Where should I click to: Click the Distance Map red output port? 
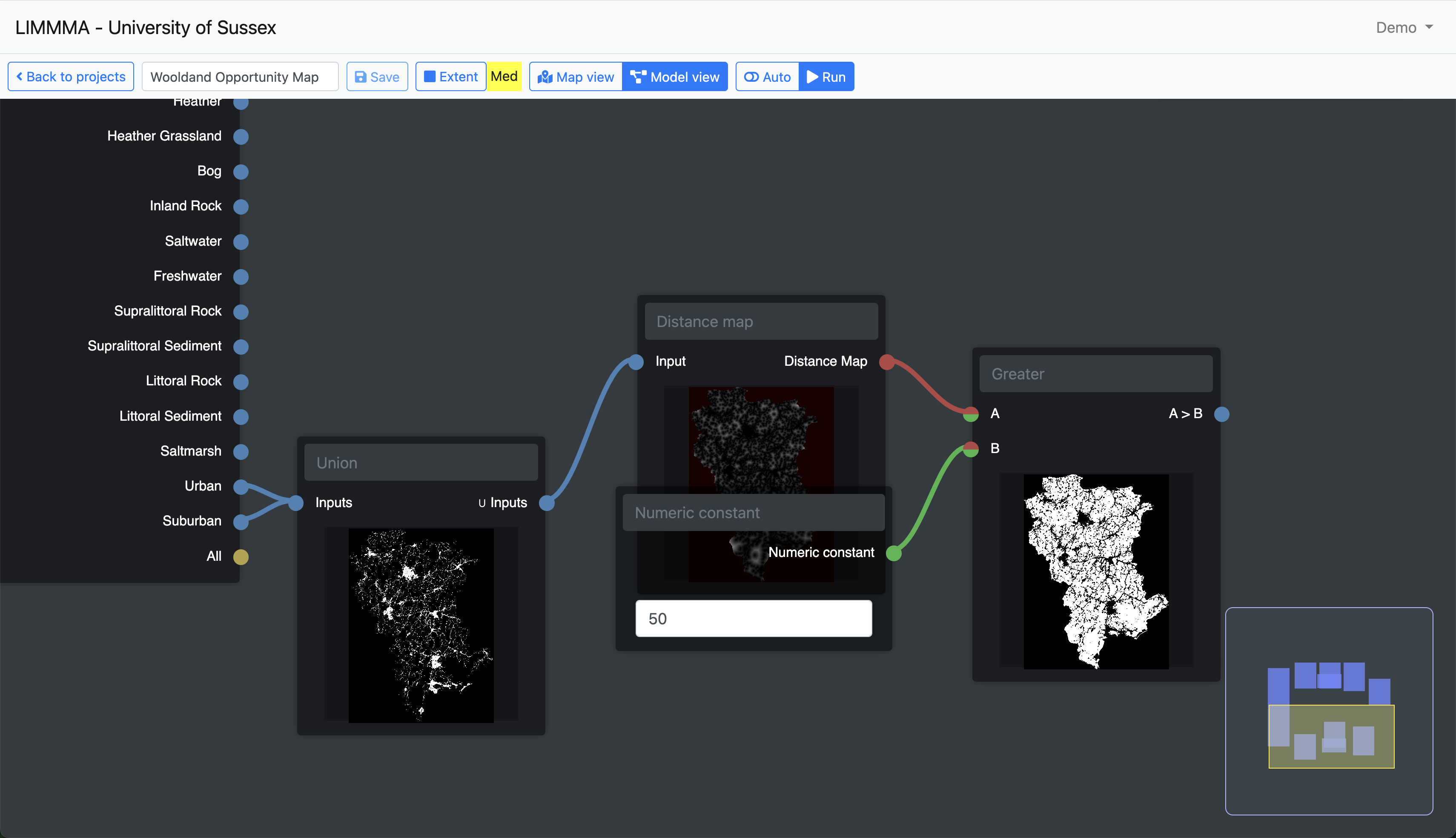tap(886, 362)
